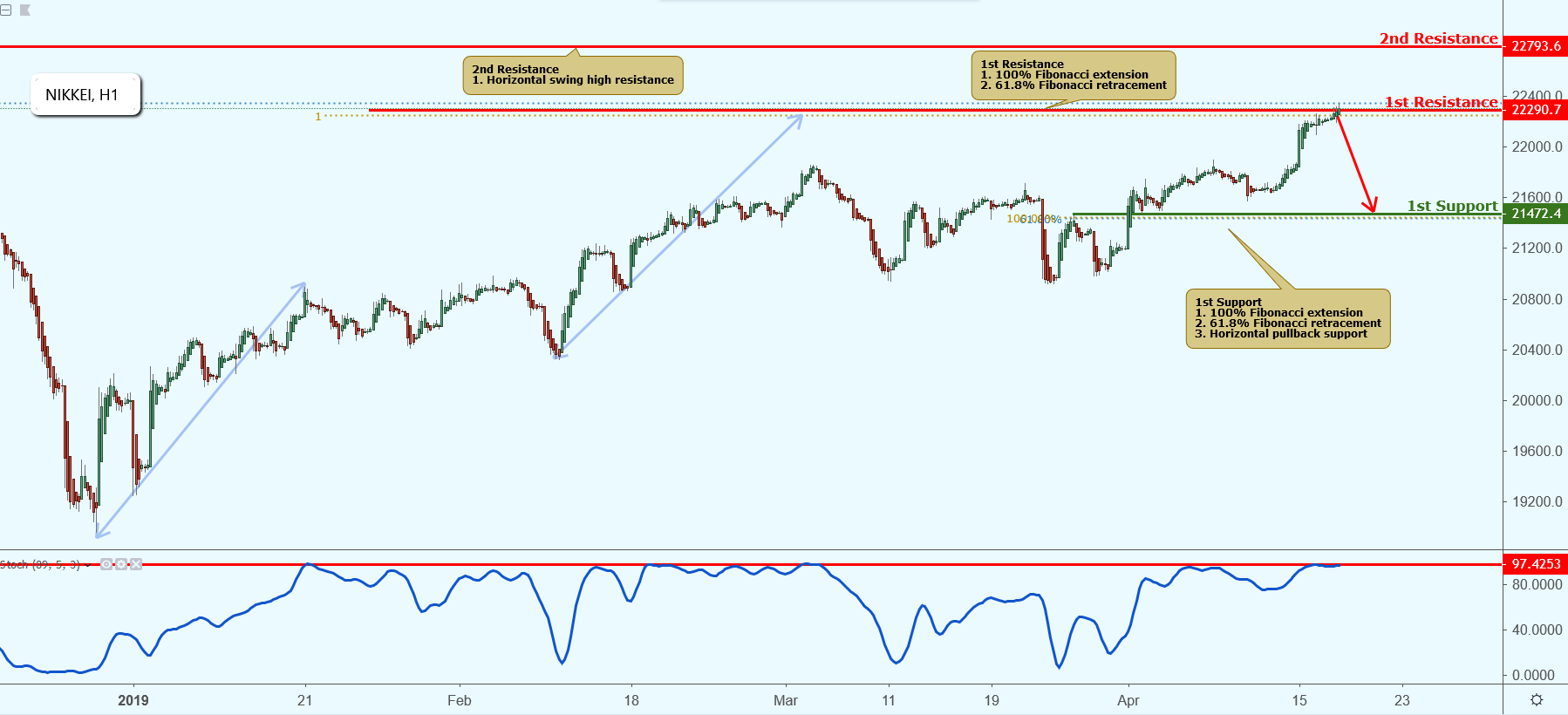Click the Feb label on time axis
This screenshot has width=1568, height=715.
460,700
